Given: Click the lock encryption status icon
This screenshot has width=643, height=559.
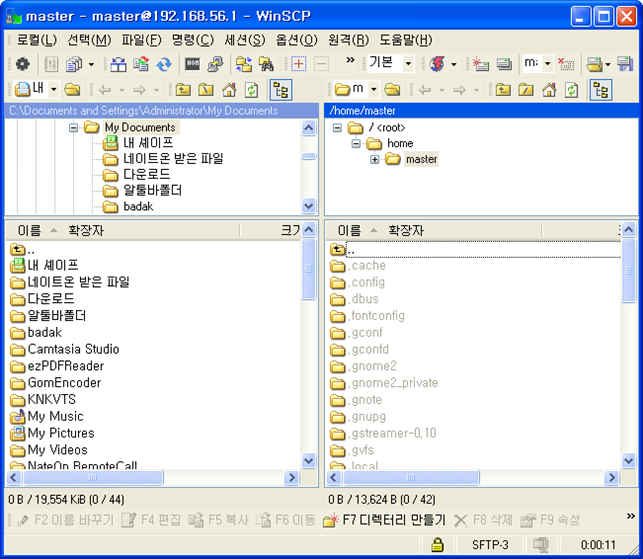Looking at the screenshot, I should [438, 545].
